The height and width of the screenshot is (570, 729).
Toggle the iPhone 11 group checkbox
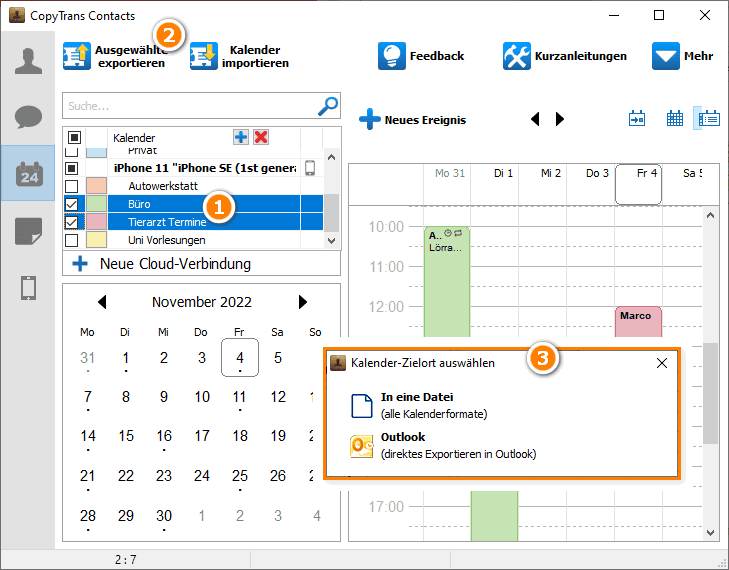tap(72, 168)
